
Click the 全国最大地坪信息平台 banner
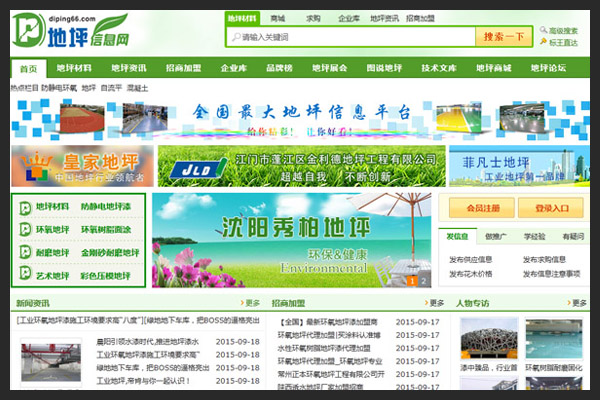point(300,119)
